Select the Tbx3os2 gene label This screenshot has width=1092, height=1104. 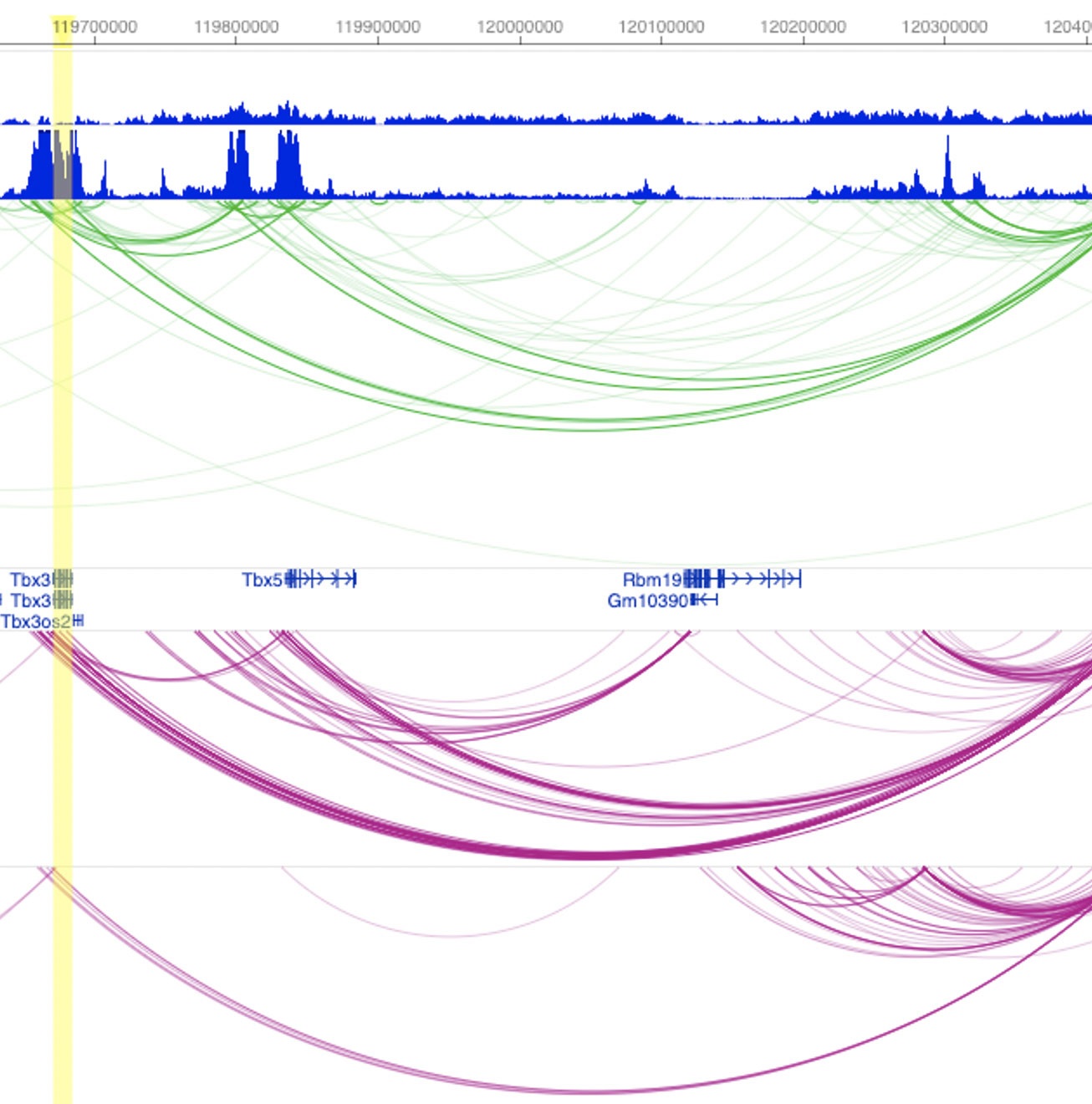(x=33, y=622)
